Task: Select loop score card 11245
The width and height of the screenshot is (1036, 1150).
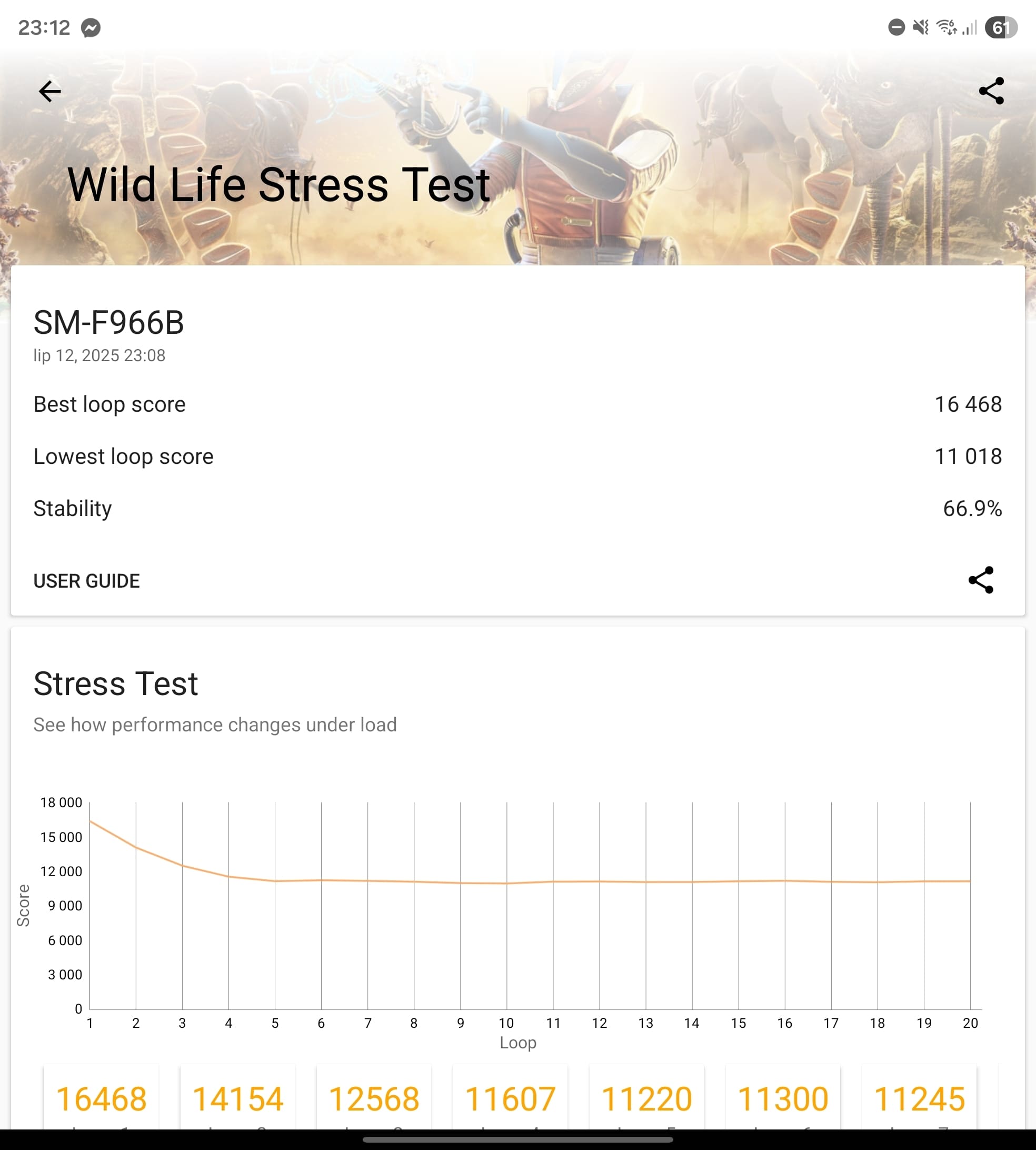Action: pos(919,1097)
